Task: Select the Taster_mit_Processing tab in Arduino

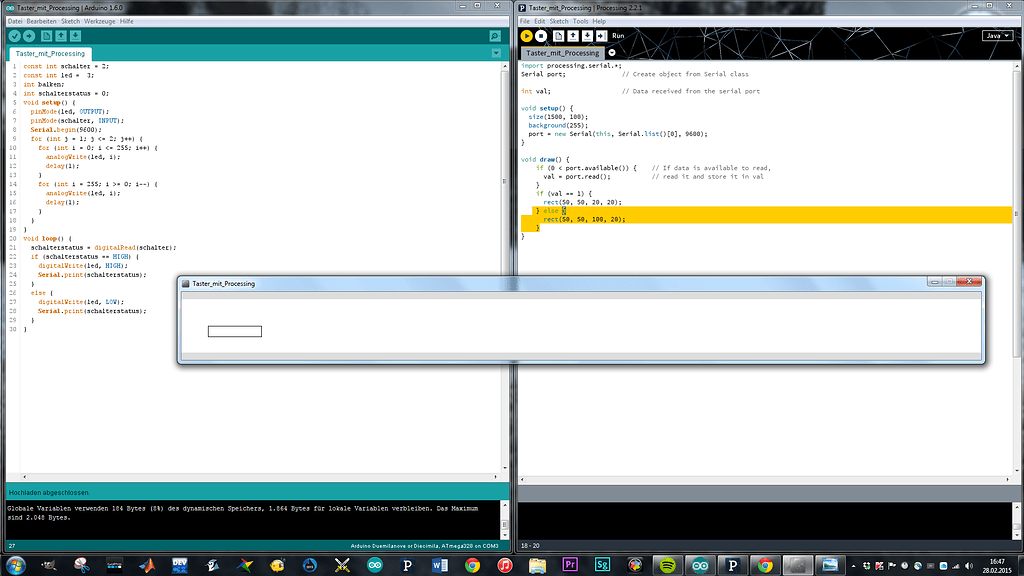Action: click(50, 54)
